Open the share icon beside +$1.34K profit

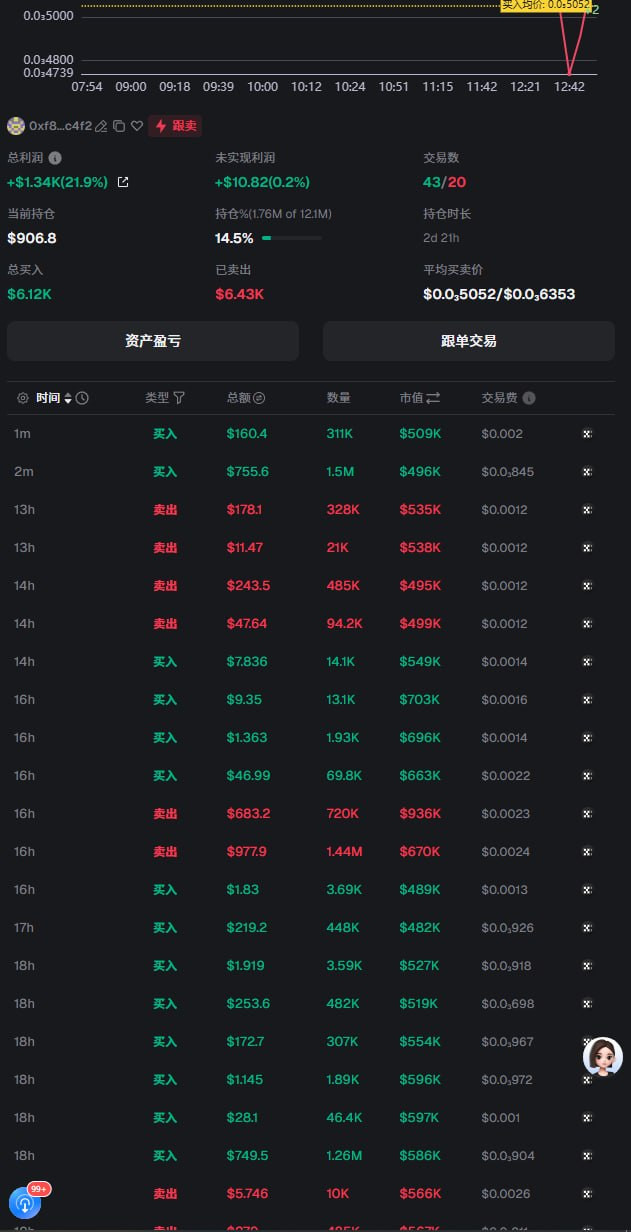pyautogui.click(x=123, y=182)
